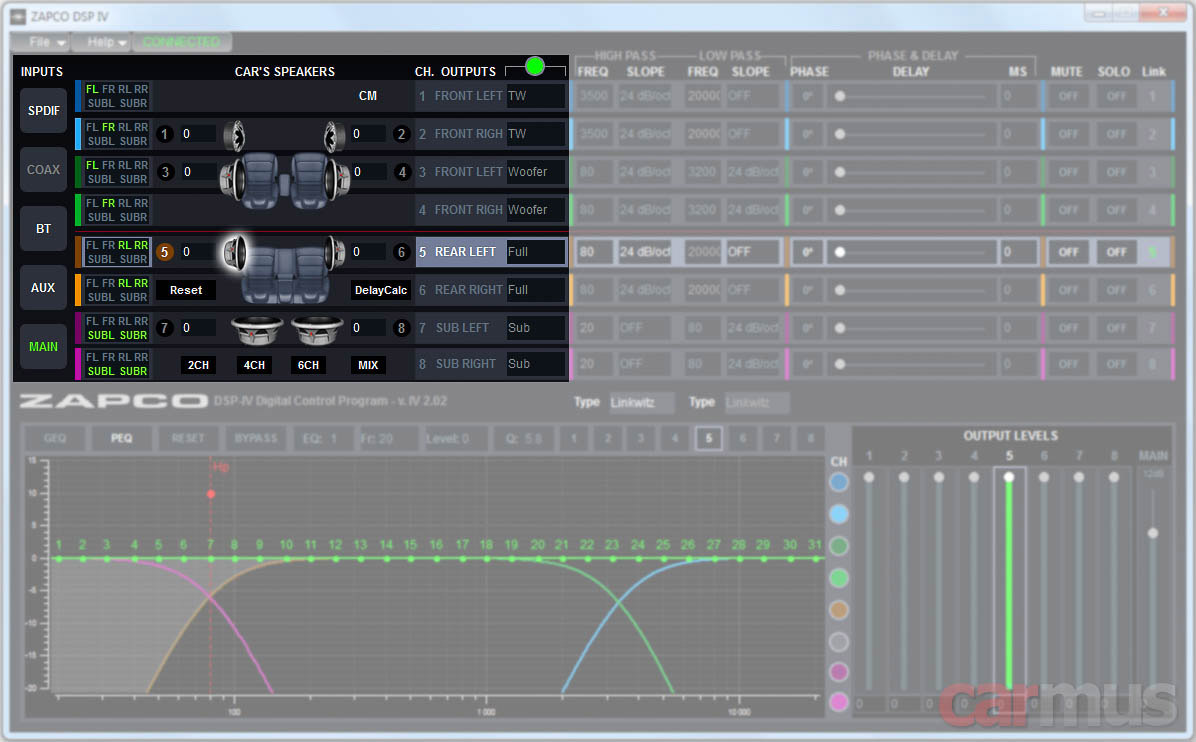Click the bright green channel 4 curve circle
This screenshot has width=1196, height=742.
pos(839,578)
